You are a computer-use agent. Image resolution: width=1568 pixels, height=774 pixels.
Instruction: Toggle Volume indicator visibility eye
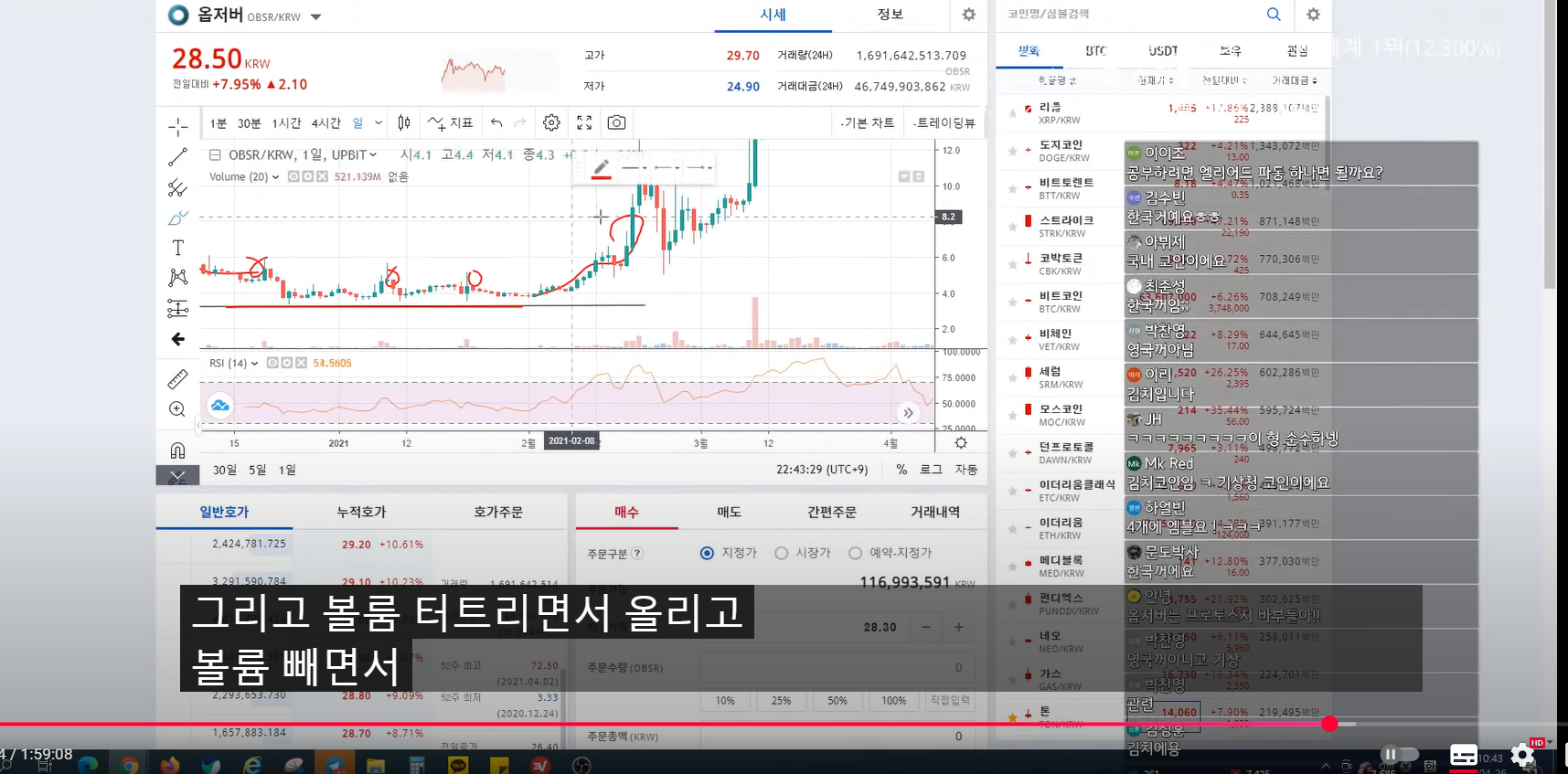pos(293,176)
